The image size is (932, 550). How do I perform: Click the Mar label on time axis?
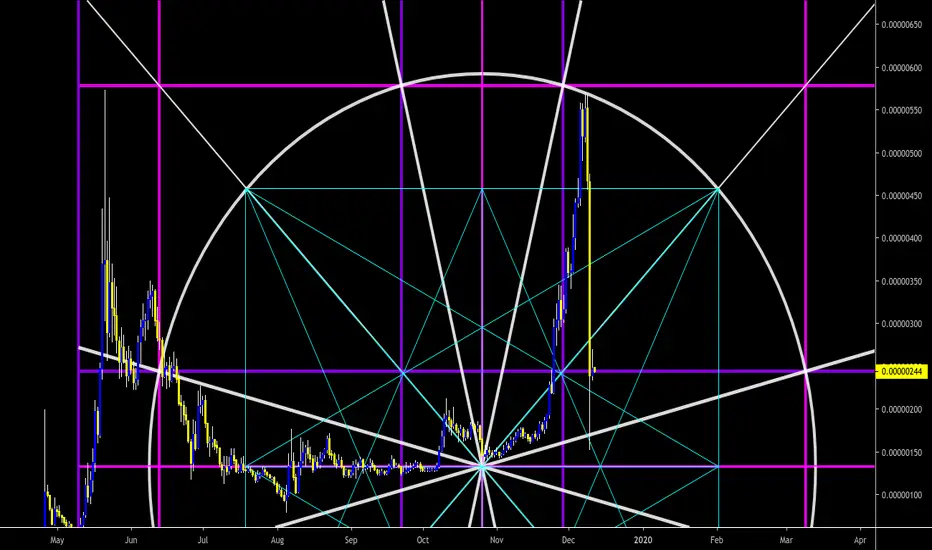click(786, 540)
